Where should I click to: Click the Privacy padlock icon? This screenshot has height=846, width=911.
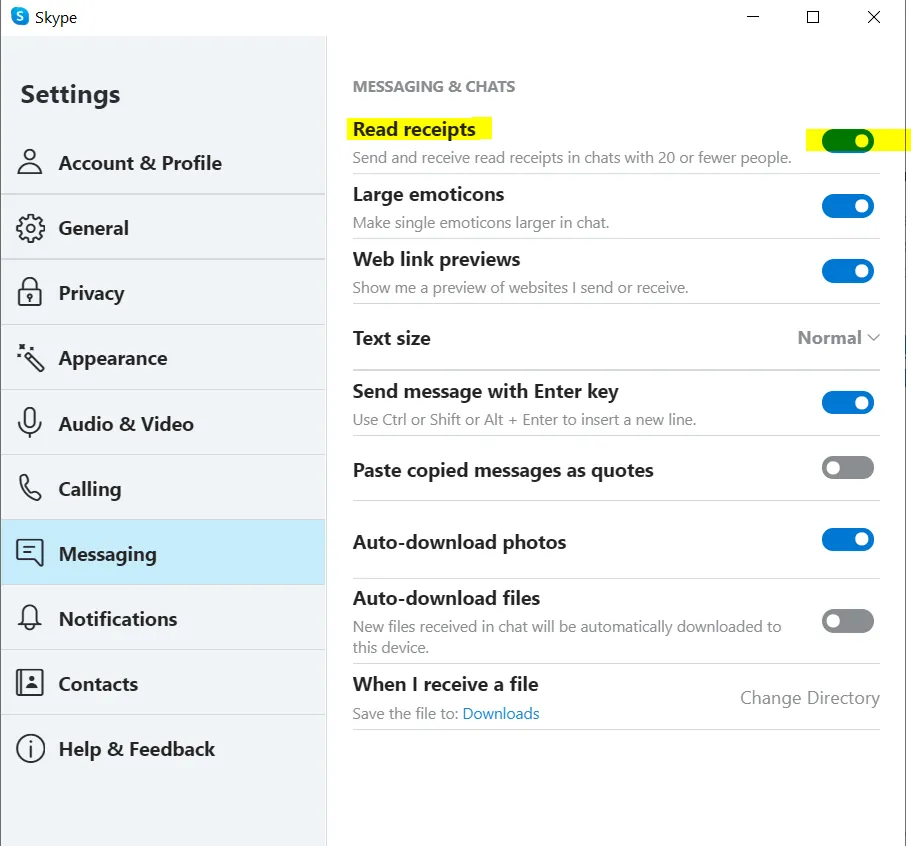30,292
